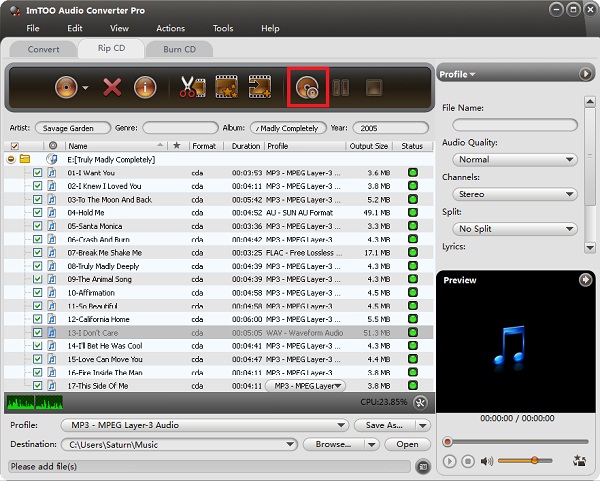Open the bottom Profile MP3 dropdown
Image resolution: width=600 pixels, height=481 pixels.
coord(205,425)
